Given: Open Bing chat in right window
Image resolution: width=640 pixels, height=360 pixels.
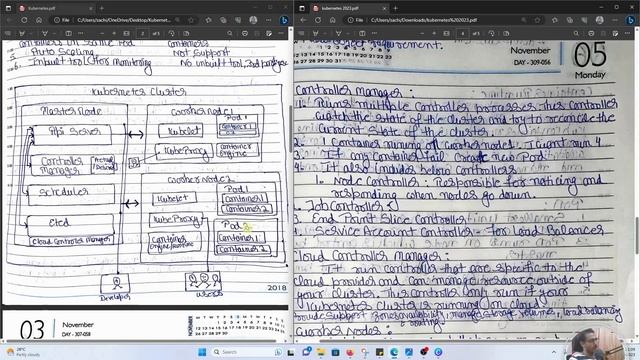Looking at the screenshot, I should (x=631, y=20).
